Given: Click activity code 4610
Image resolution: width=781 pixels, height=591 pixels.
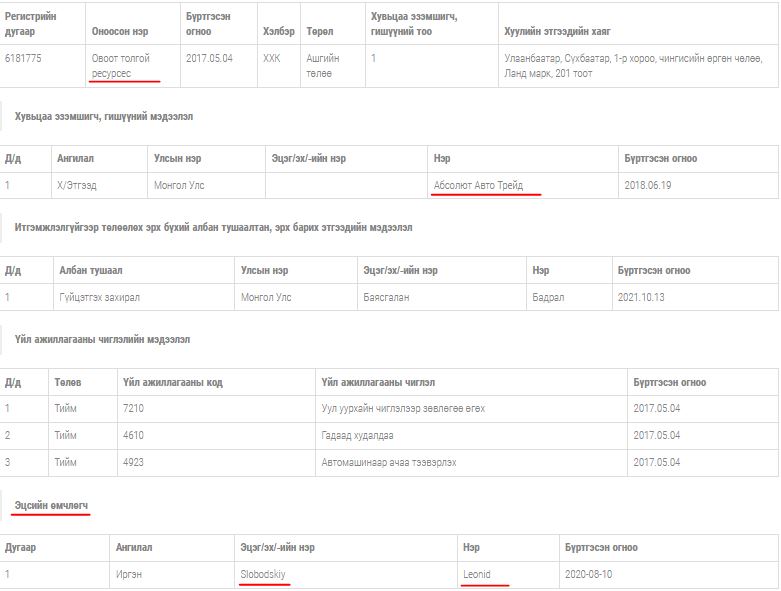Looking at the screenshot, I should click(133, 435).
